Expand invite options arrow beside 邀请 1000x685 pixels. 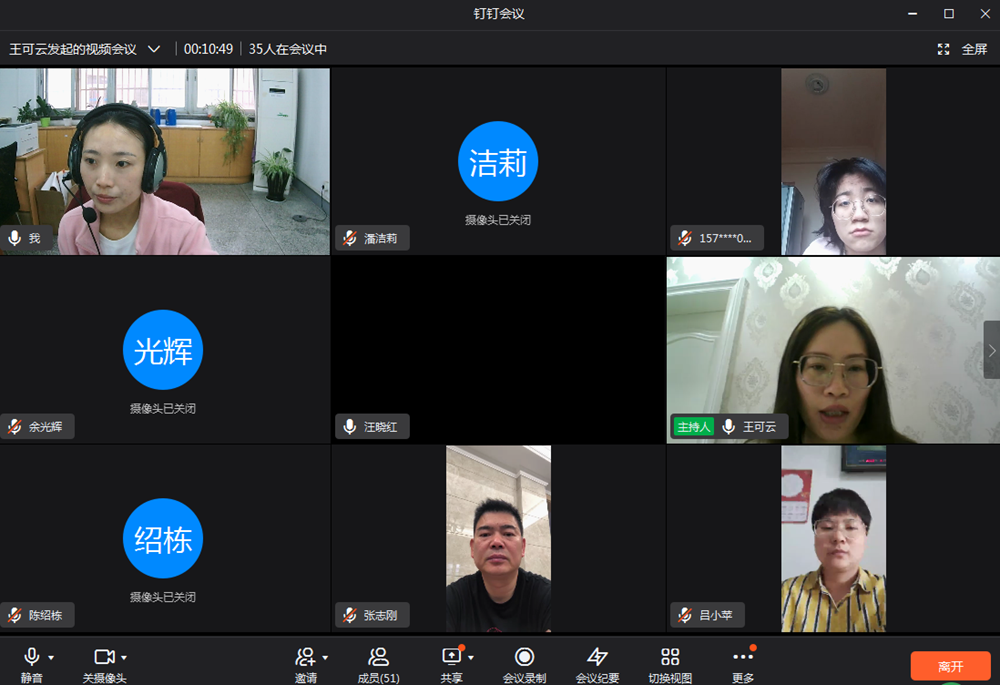(325, 657)
